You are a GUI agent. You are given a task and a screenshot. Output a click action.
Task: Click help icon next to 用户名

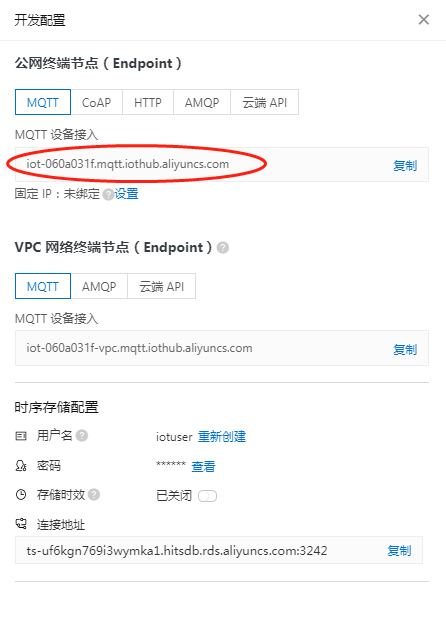(x=81, y=435)
